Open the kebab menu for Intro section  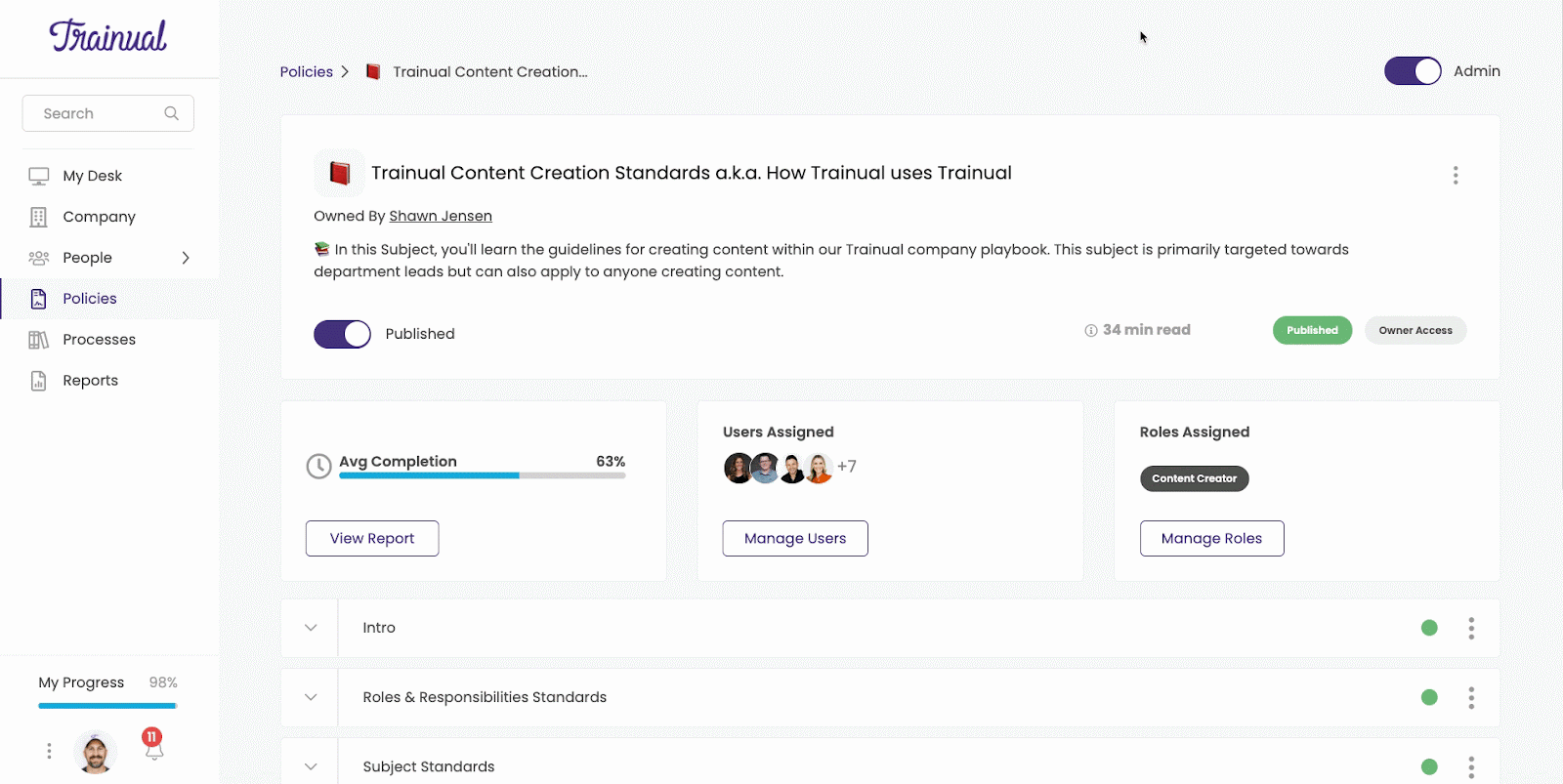click(1470, 628)
